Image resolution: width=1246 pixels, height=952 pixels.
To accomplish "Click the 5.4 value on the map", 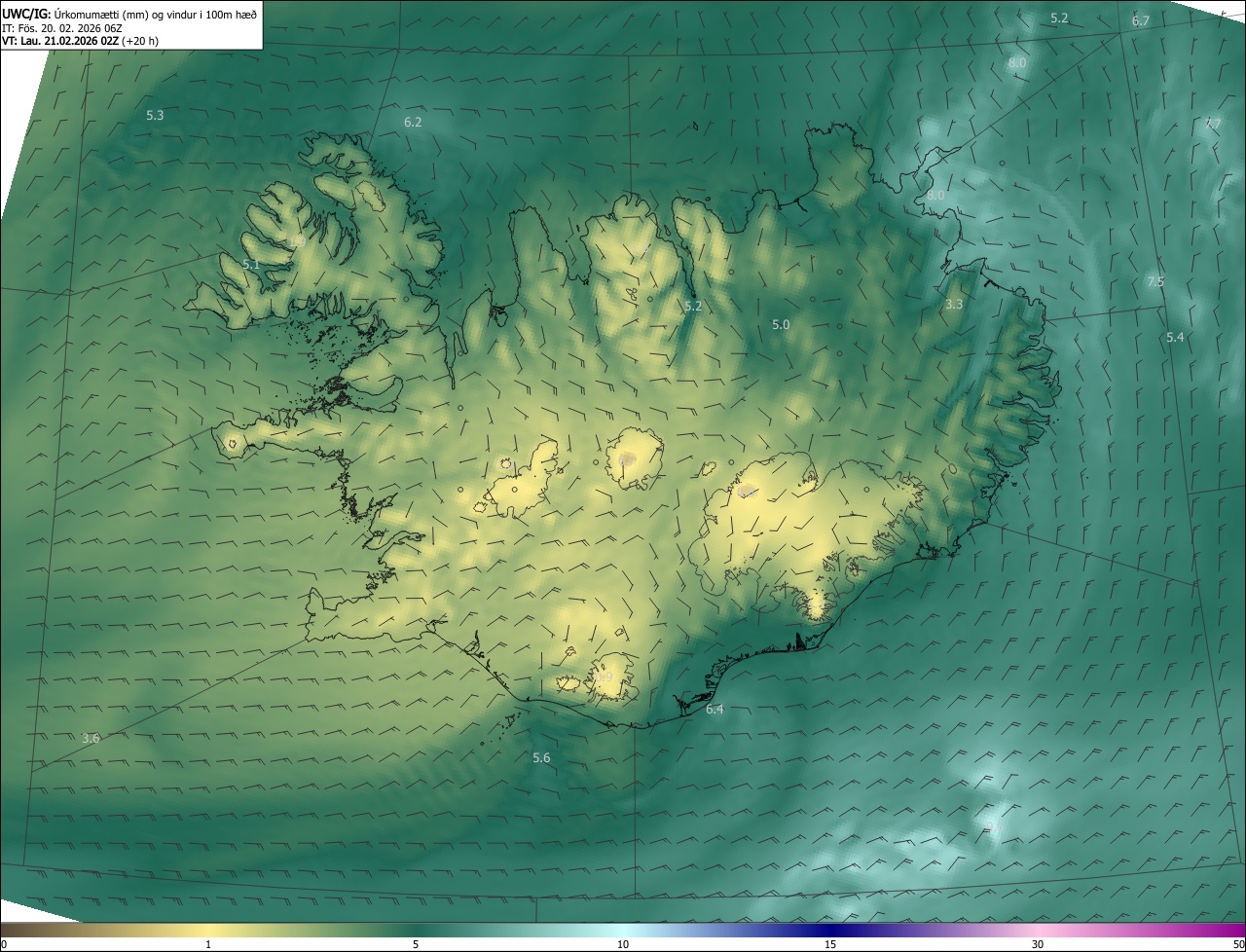I will click(1175, 337).
